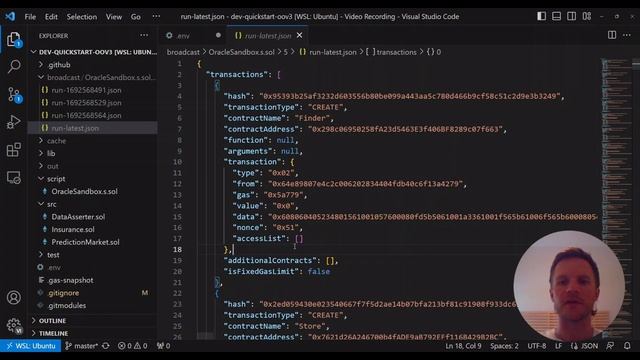Collapse the broadcast / OracleSandbox.s.sol folder
The image size is (640, 360).
[94, 78]
